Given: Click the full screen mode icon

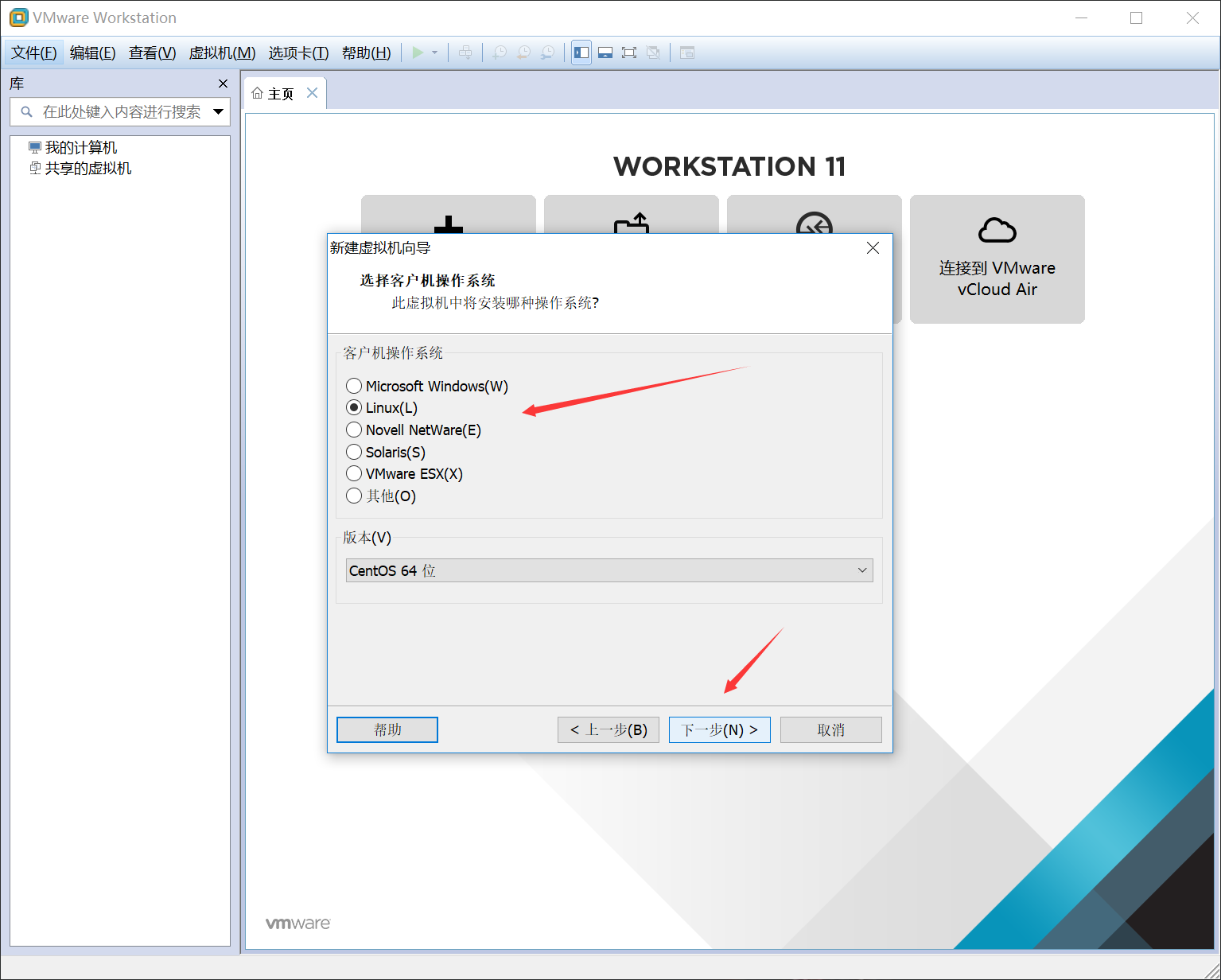Looking at the screenshot, I should click(x=629, y=52).
